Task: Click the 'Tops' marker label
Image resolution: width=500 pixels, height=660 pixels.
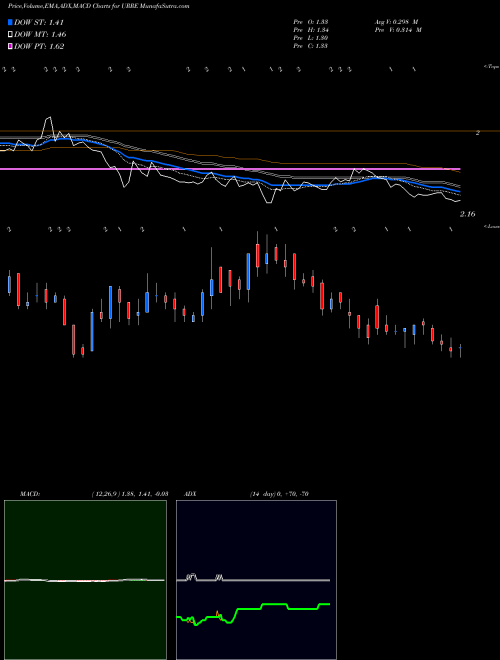Action: 492,67
